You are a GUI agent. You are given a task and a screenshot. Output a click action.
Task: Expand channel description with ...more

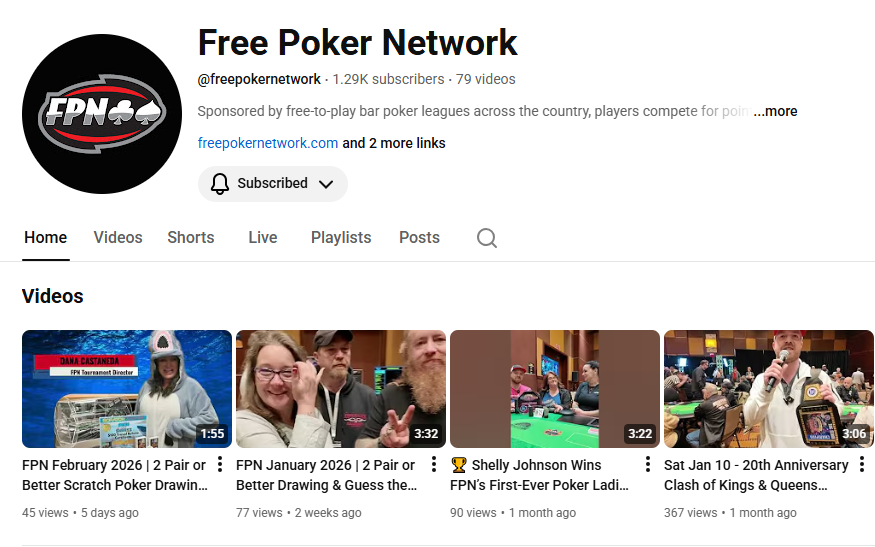[x=776, y=111]
